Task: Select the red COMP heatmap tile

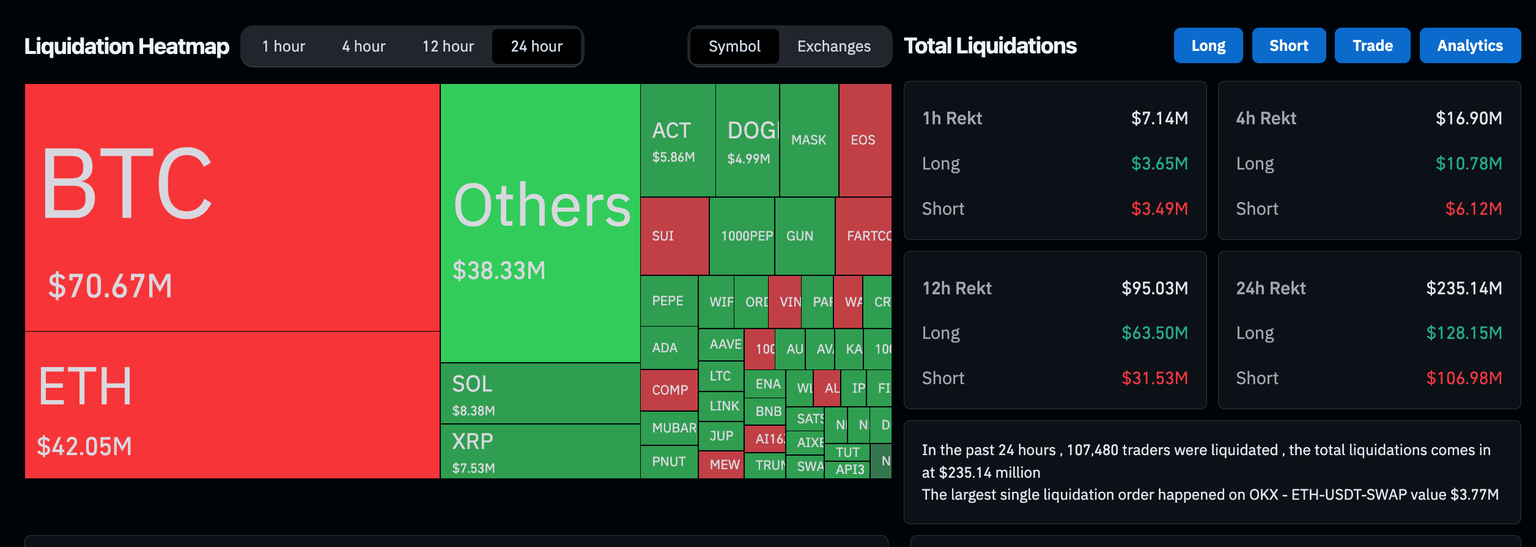Action: (x=669, y=390)
